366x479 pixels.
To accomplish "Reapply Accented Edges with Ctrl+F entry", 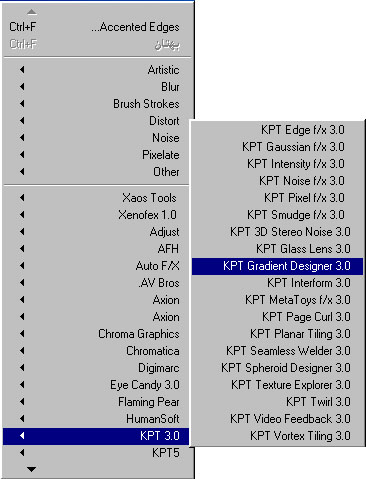I will (97, 27).
